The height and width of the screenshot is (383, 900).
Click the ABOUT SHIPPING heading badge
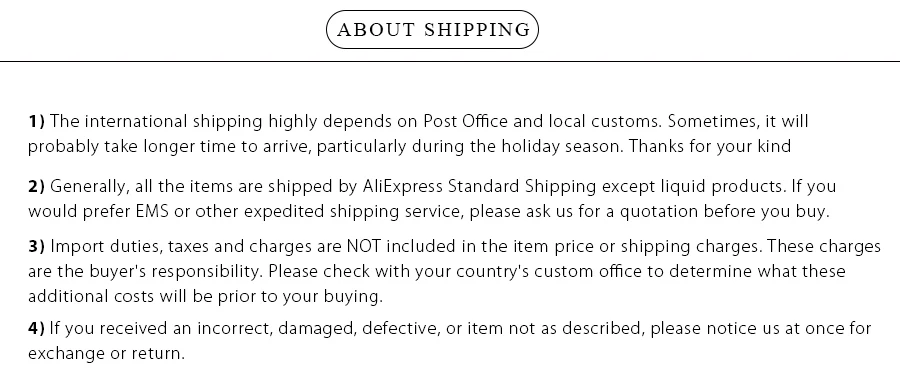point(432,29)
